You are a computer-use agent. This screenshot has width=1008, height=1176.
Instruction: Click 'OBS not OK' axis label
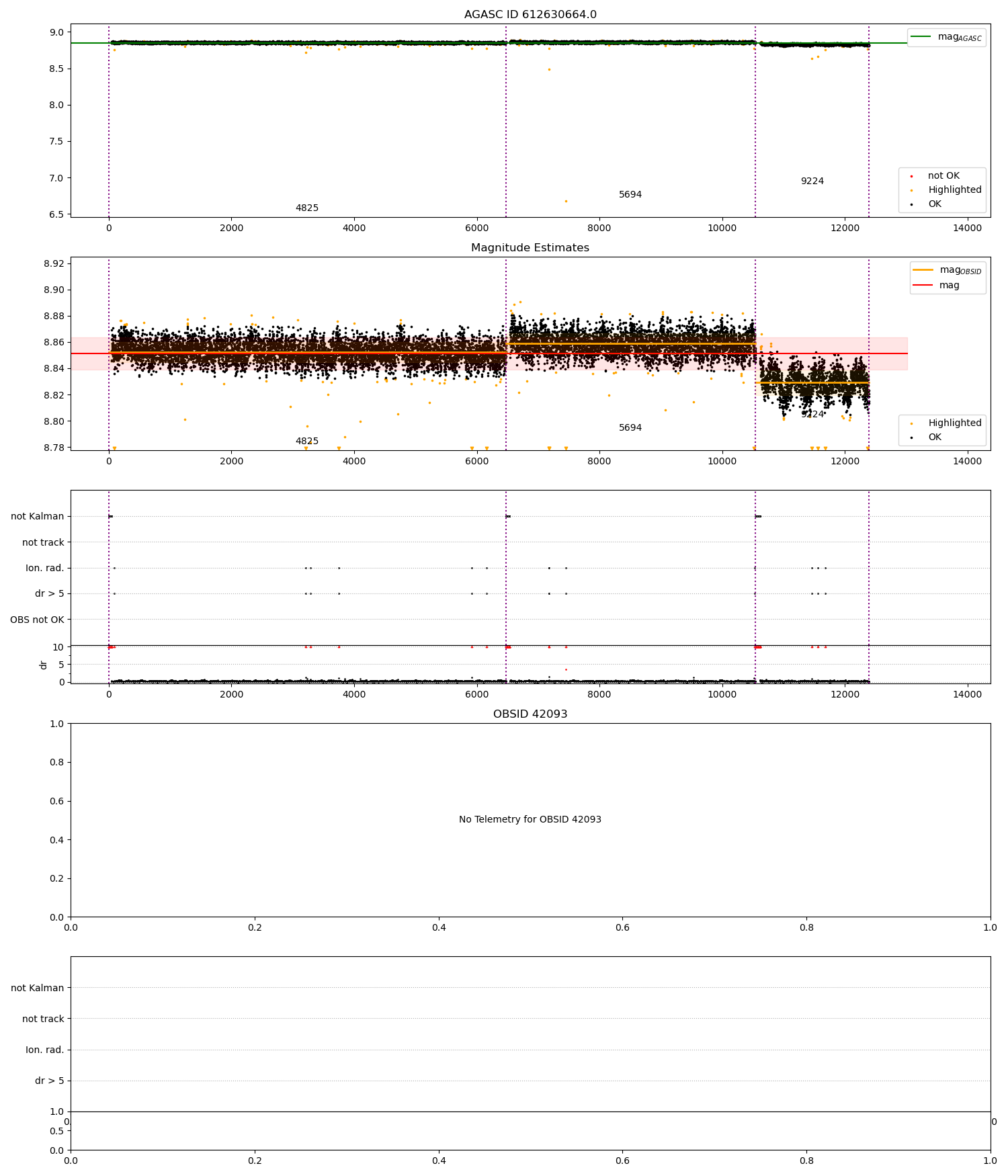click(37, 620)
